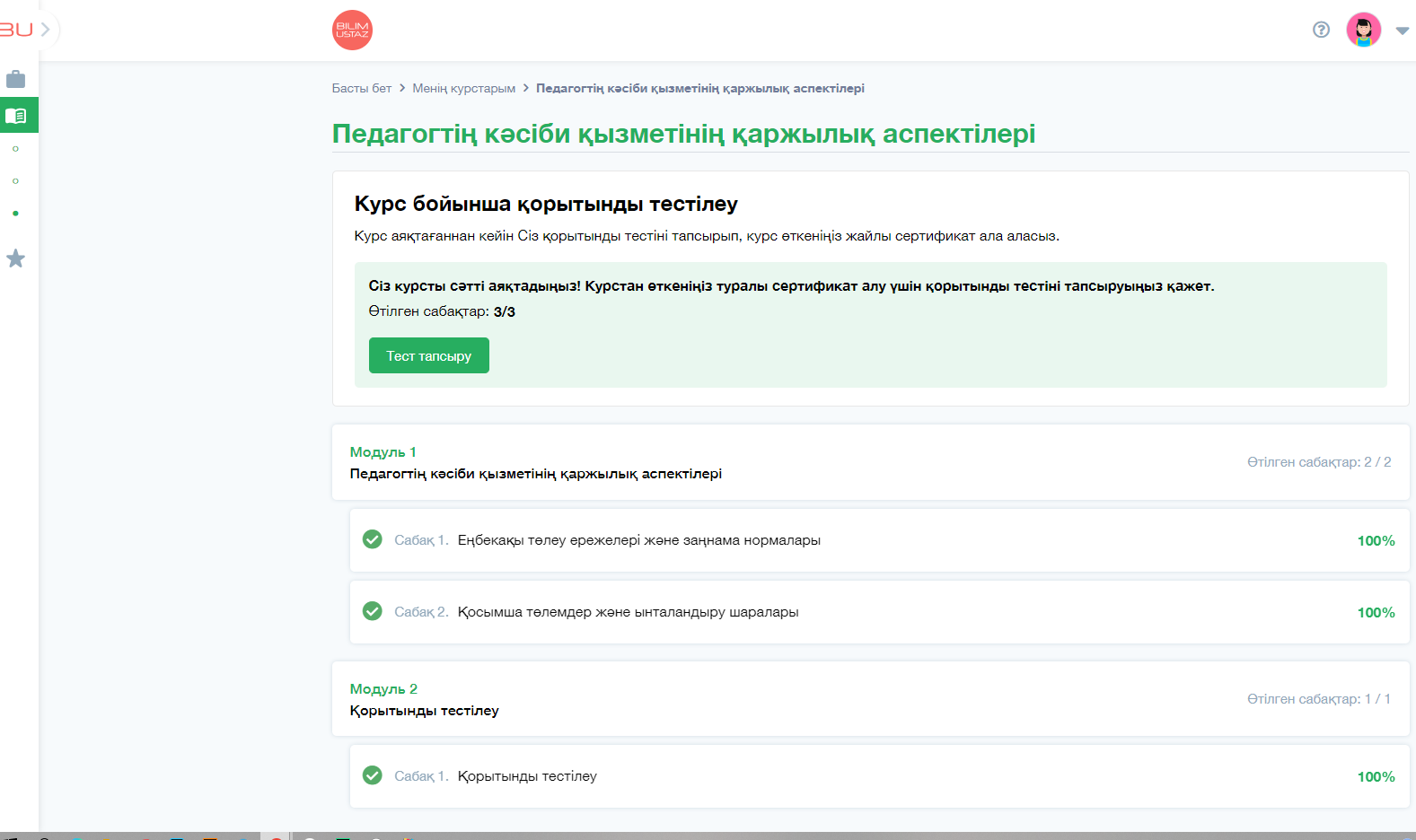Click 100% on the Қорытынды тестілеу lesson row
The image size is (1416, 840).
pos(1376,776)
